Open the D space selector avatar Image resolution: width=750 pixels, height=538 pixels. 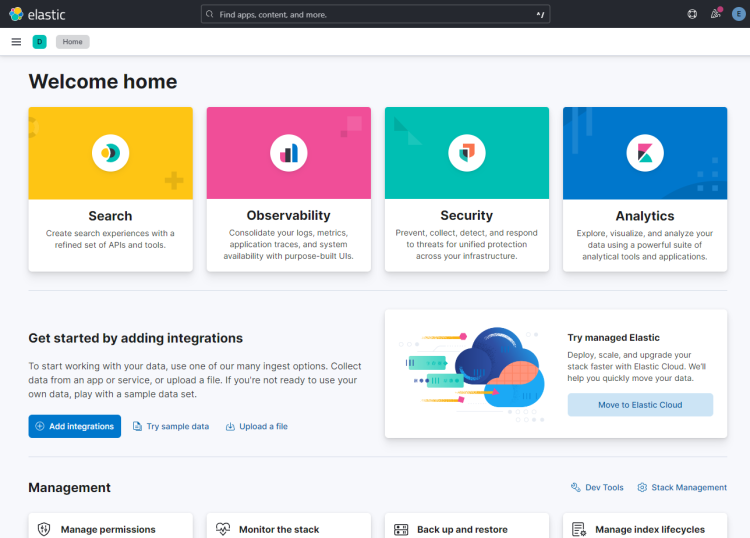tap(40, 42)
